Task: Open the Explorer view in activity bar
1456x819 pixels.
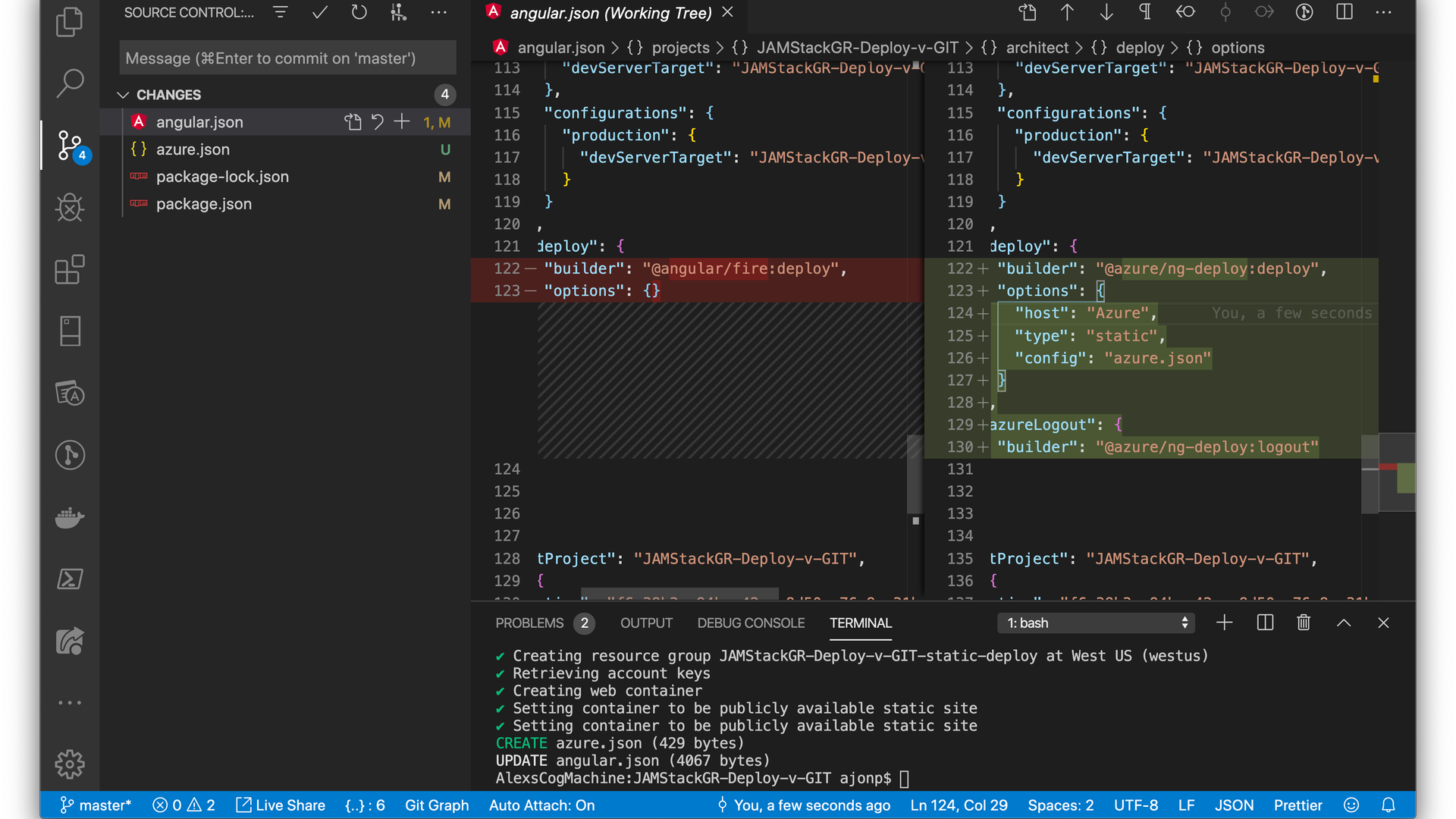Action: click(70, 22)
